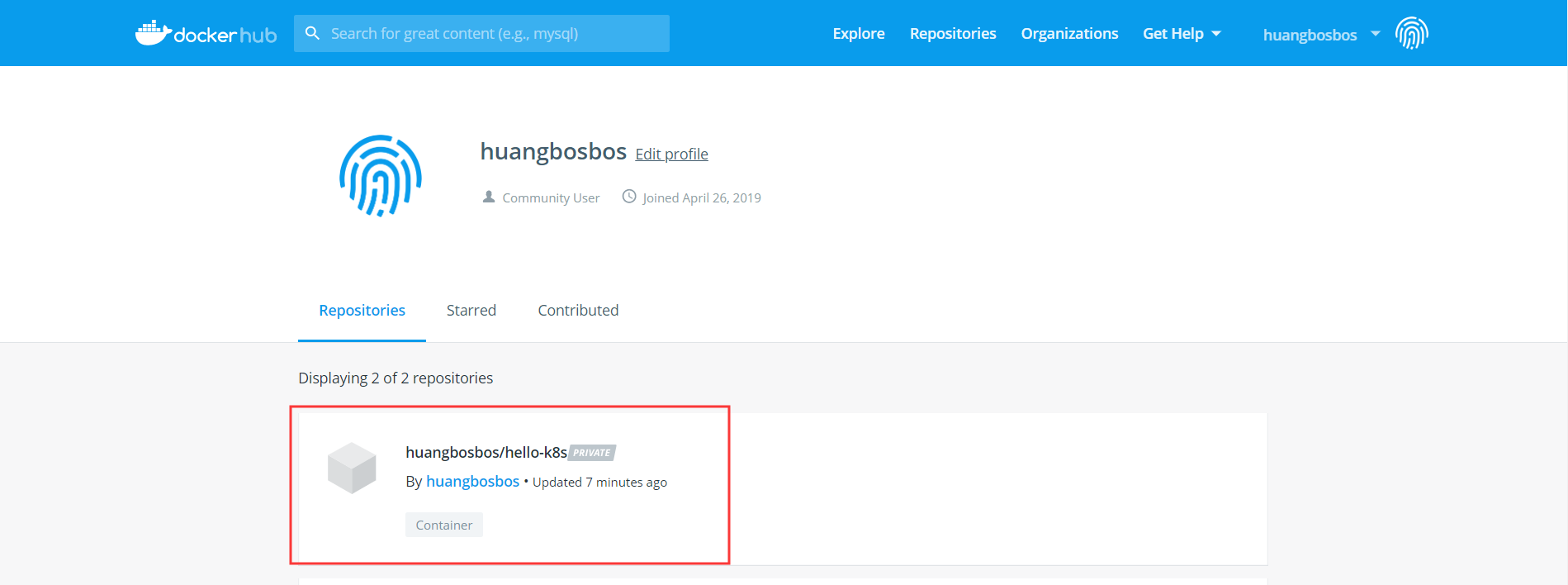Click the large profile fingerprint avatar
The image size is (1568, 585).
pos(381,176)
